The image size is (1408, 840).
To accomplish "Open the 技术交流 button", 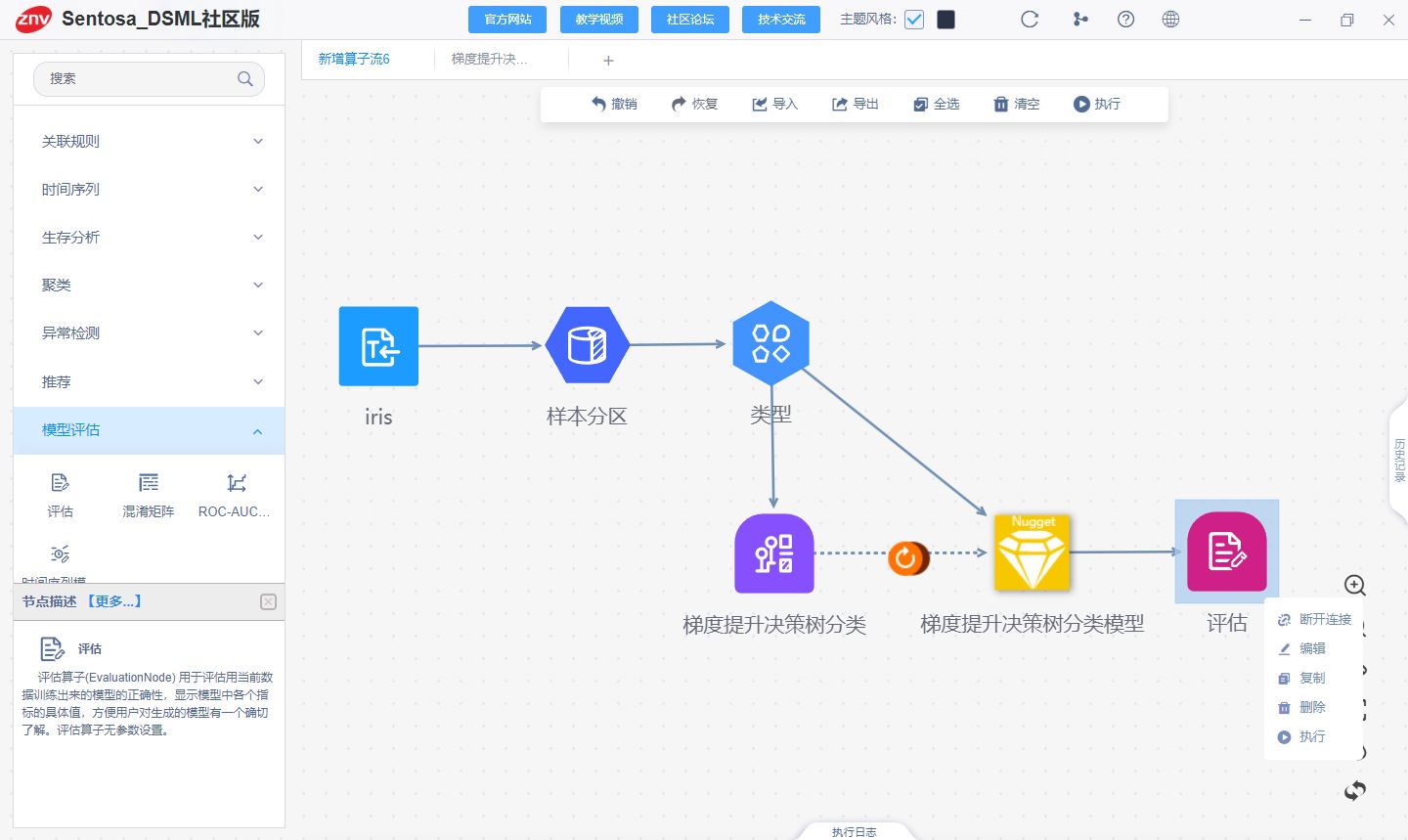I will click(781, 20).
